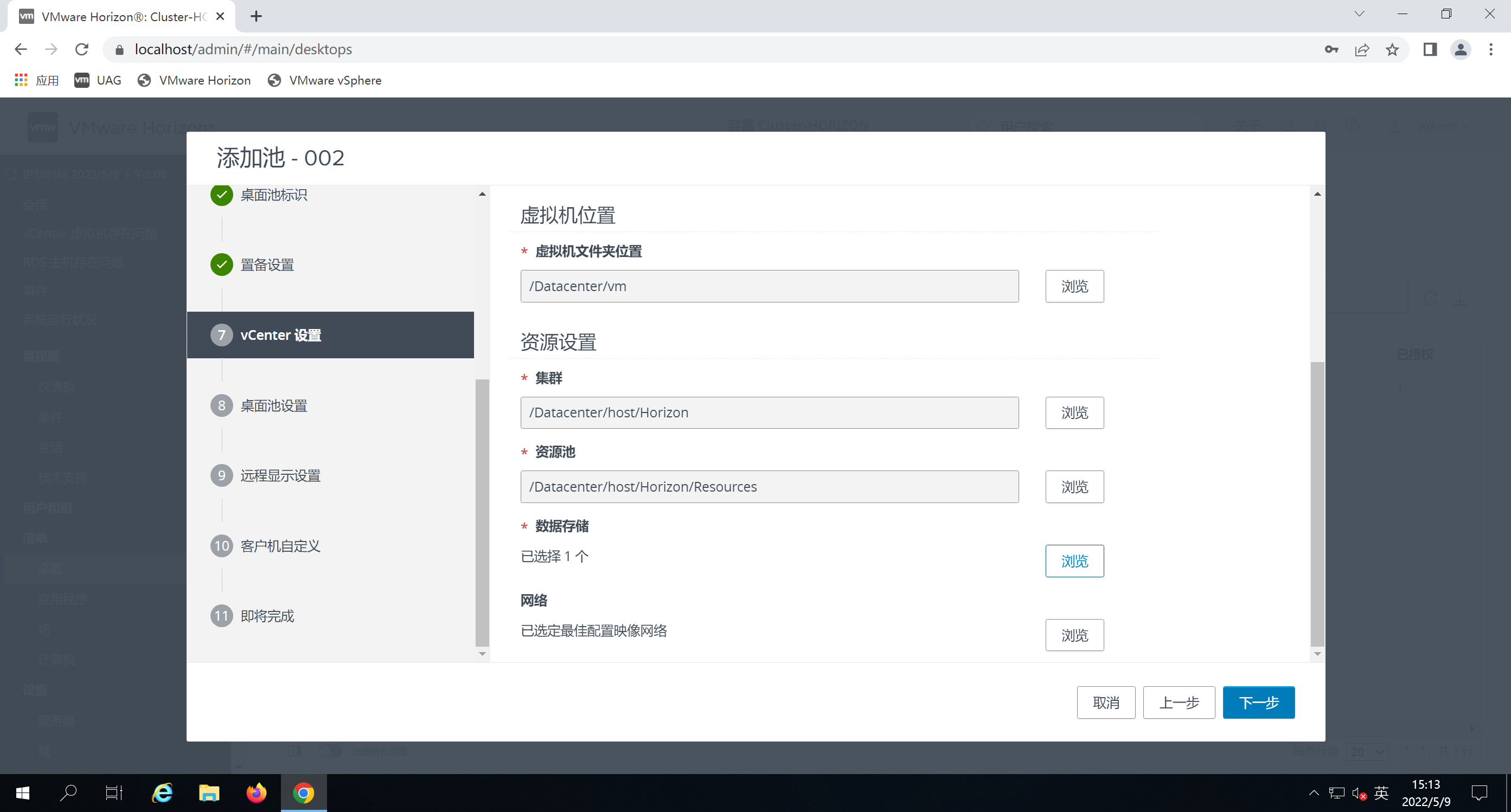
Task: Open Windows Start menu
Action: pos(23,793)
